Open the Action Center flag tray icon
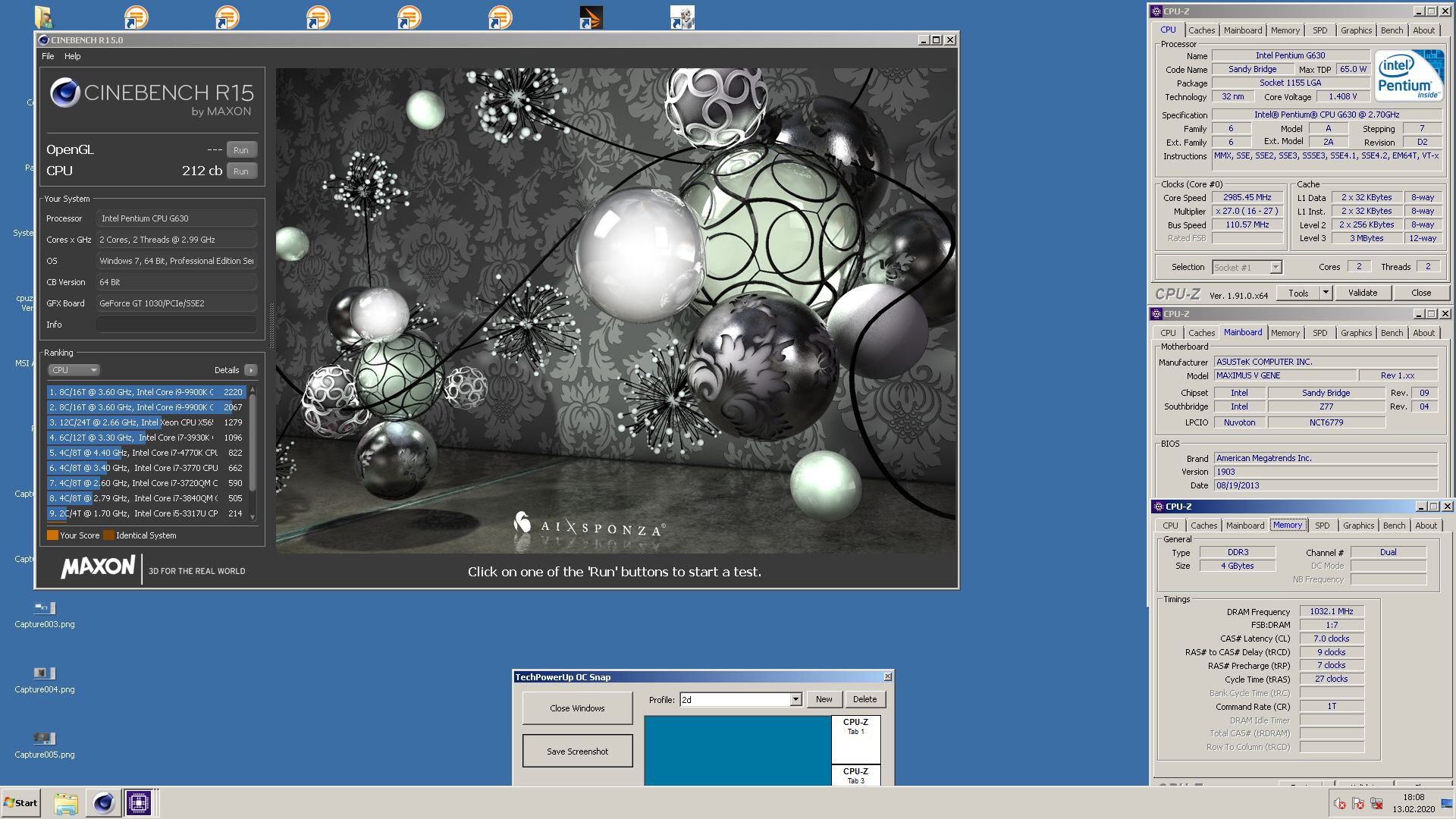 pos(1358,804)
